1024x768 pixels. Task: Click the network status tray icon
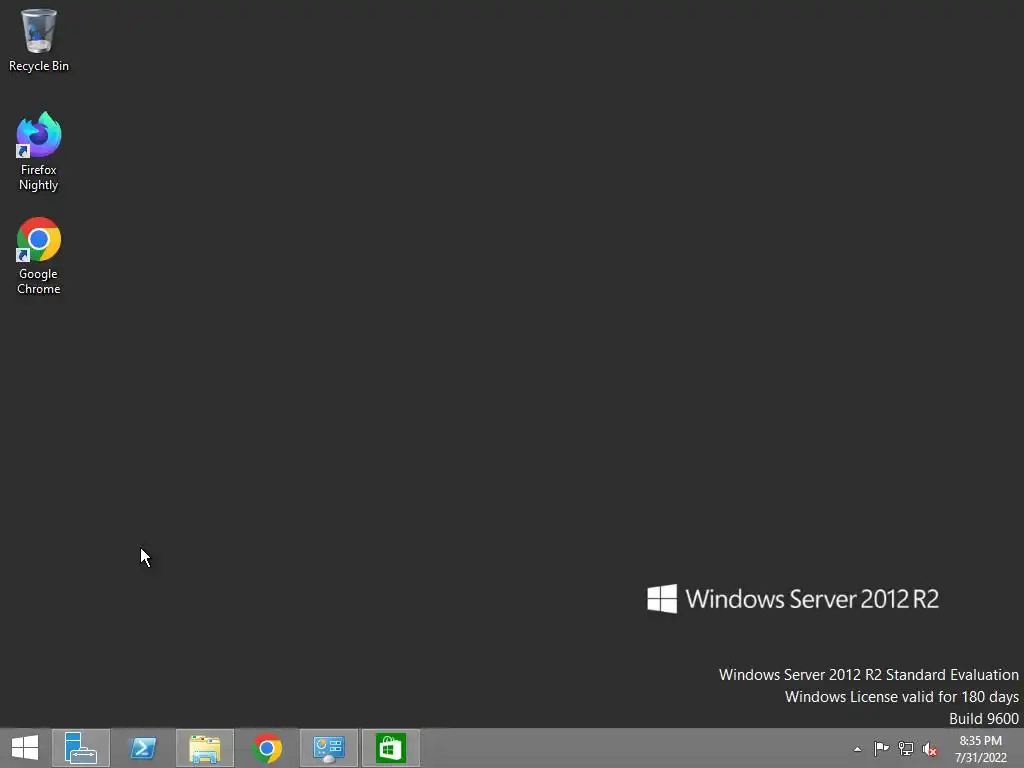(x=906, y=748)
